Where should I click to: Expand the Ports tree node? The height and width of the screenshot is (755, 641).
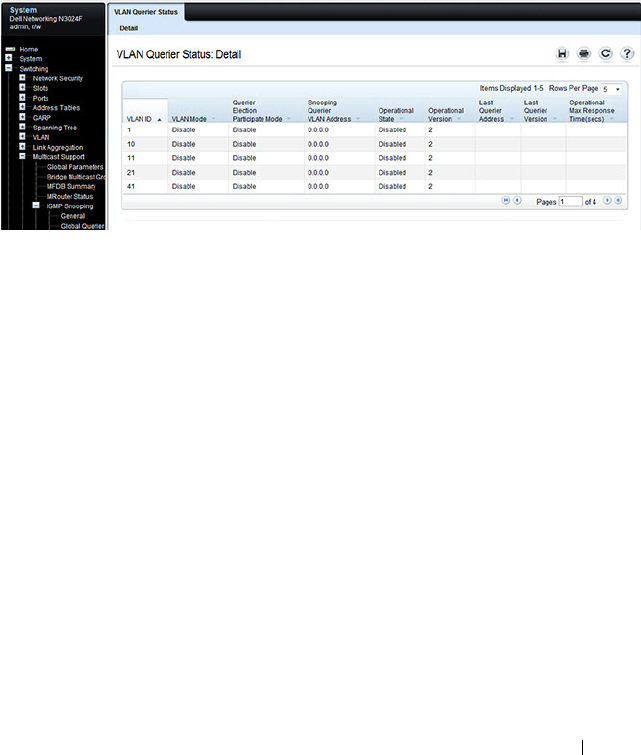click(22, 97)
